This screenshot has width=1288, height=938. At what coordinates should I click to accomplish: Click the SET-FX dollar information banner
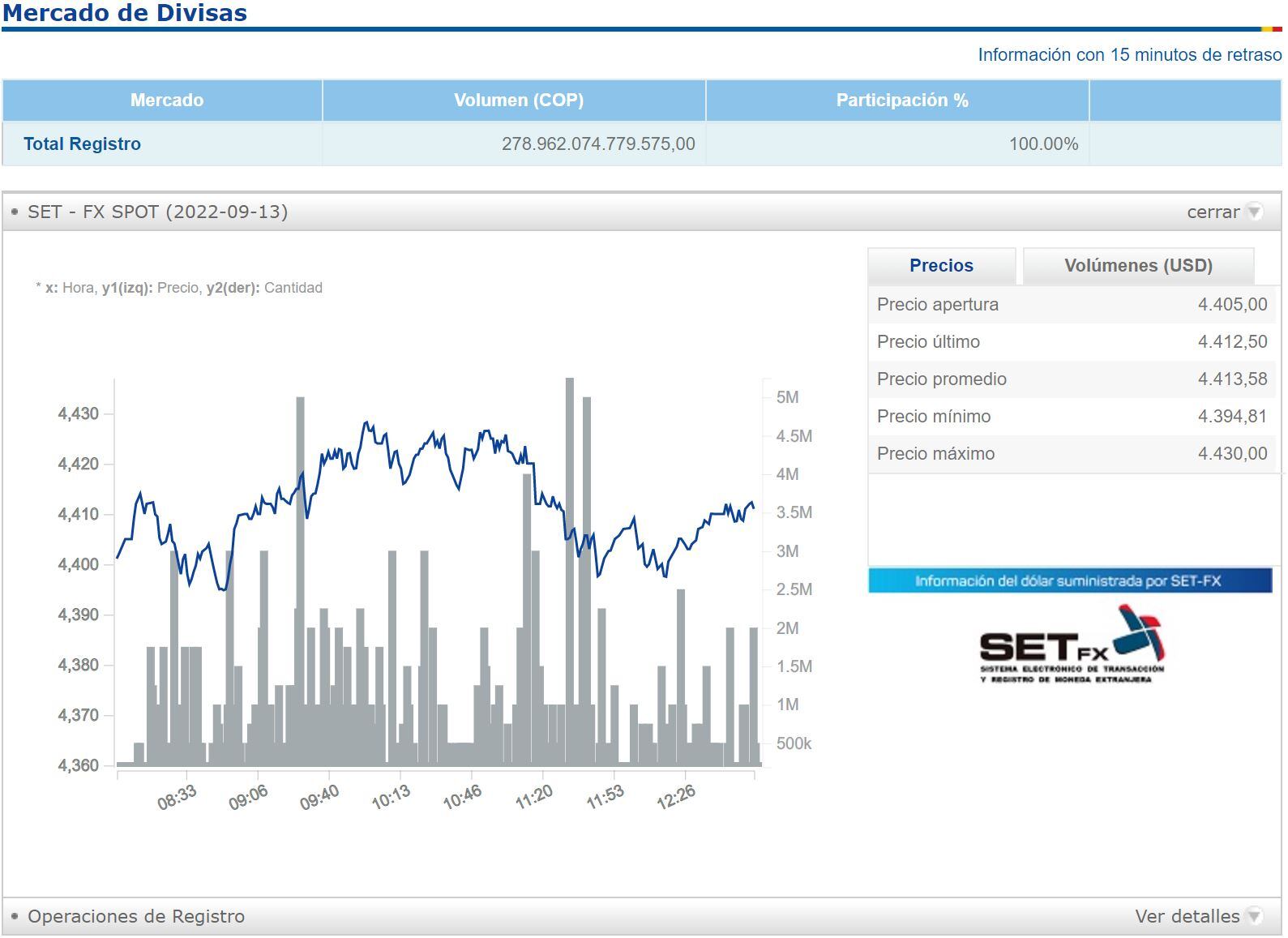tap(1069, 580)
